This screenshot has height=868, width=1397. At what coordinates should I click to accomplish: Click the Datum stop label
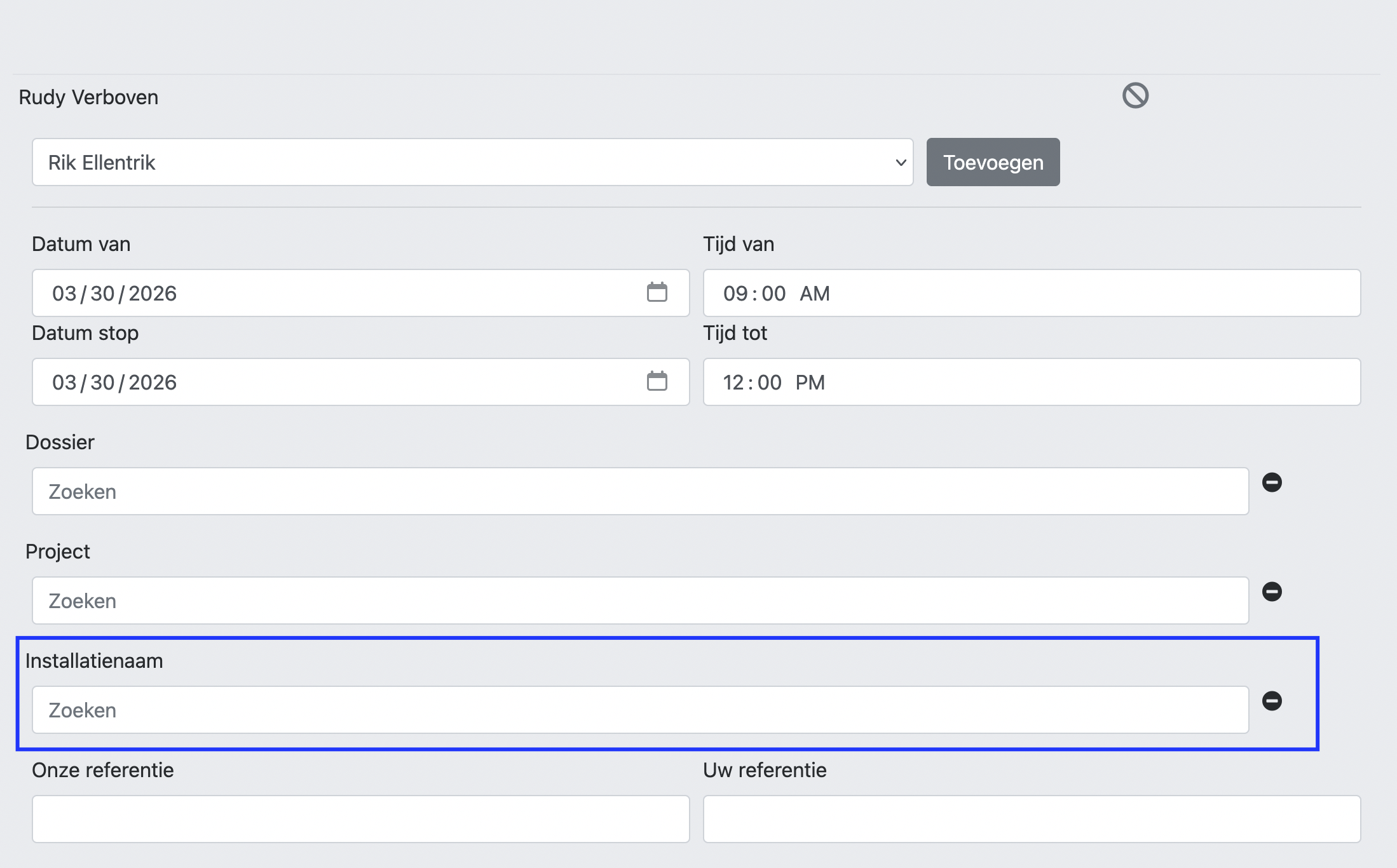point(85,333)
